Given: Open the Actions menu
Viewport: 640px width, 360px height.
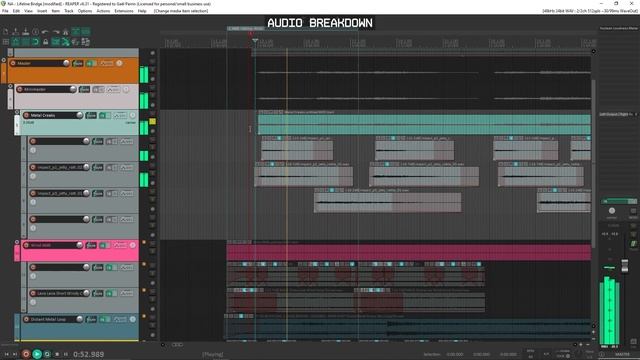Looking at the screenshot, I should tap(103, 11).
